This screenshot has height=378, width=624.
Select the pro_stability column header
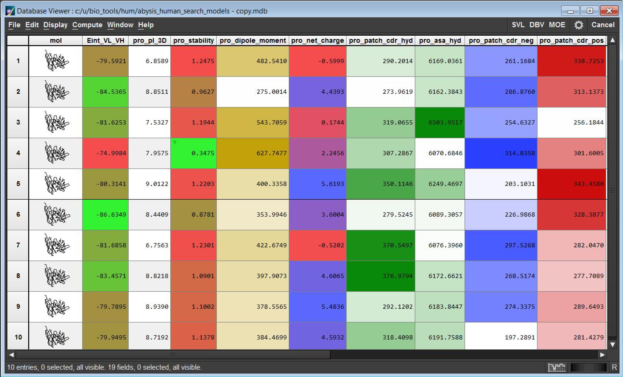tap(193, 41)
